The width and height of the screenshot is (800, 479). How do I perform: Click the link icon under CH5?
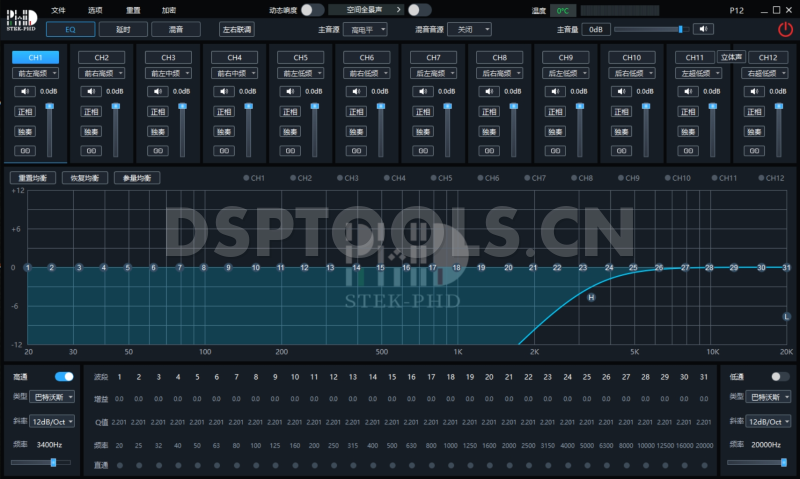pos(290,150)
